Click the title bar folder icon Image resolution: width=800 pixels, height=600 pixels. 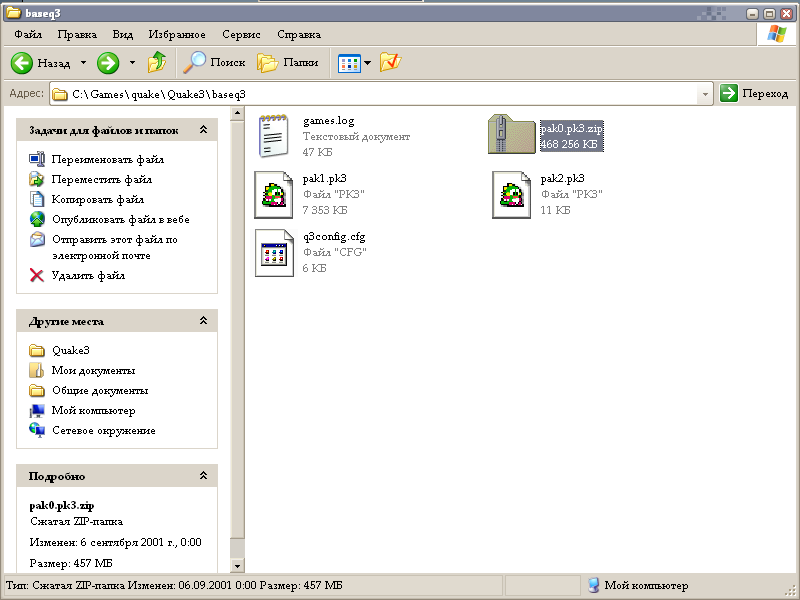13,12
